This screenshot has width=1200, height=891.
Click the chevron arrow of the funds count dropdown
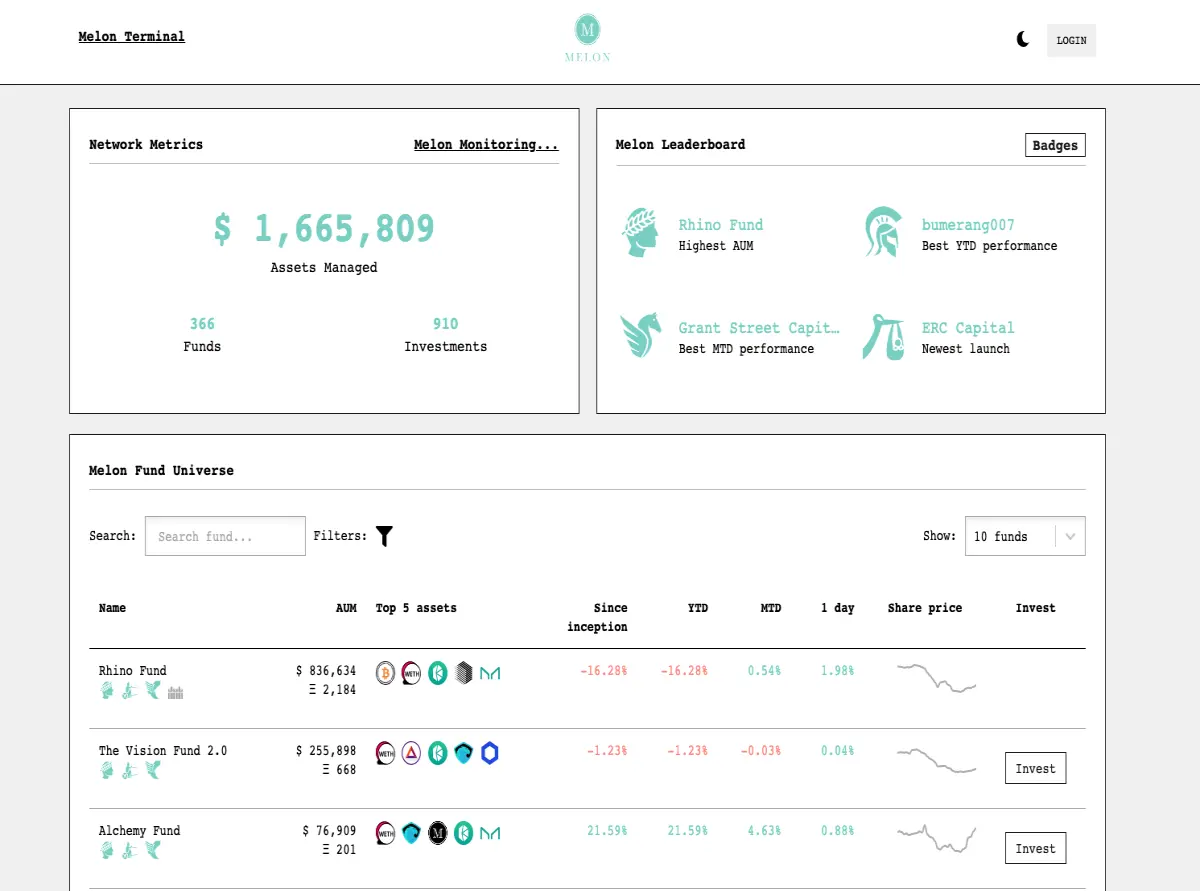coord(1070,537)
